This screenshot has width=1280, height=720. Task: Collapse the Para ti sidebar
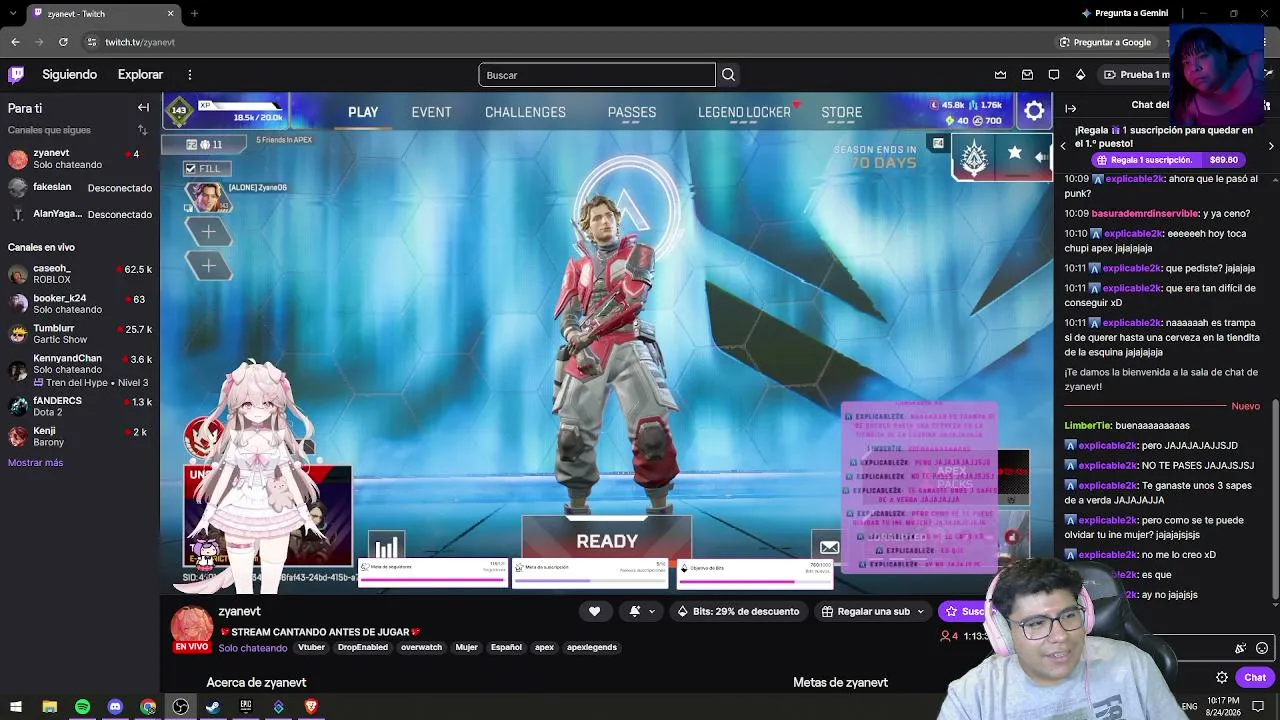tap(143, 108)
